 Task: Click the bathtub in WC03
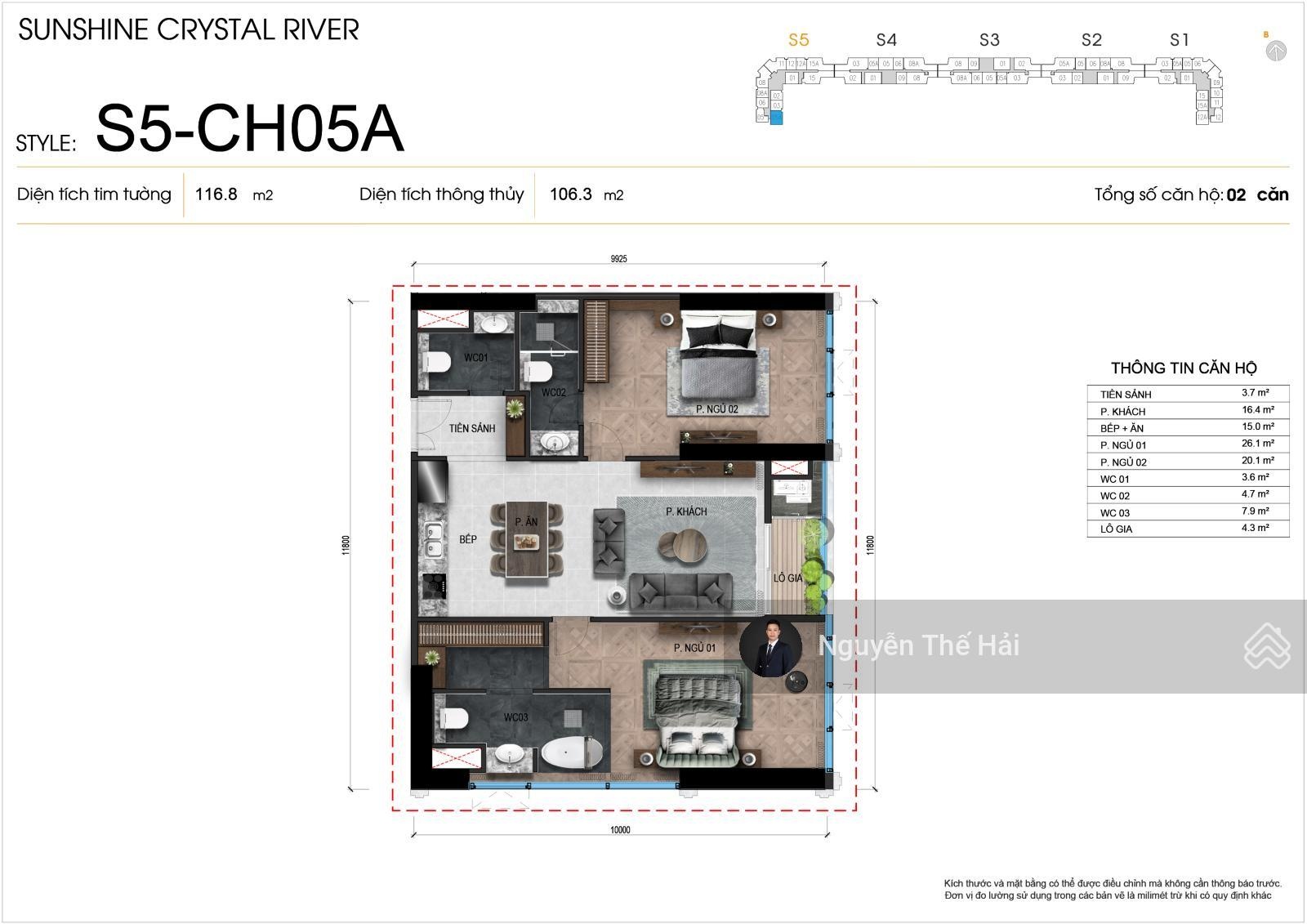click(572, 752)
